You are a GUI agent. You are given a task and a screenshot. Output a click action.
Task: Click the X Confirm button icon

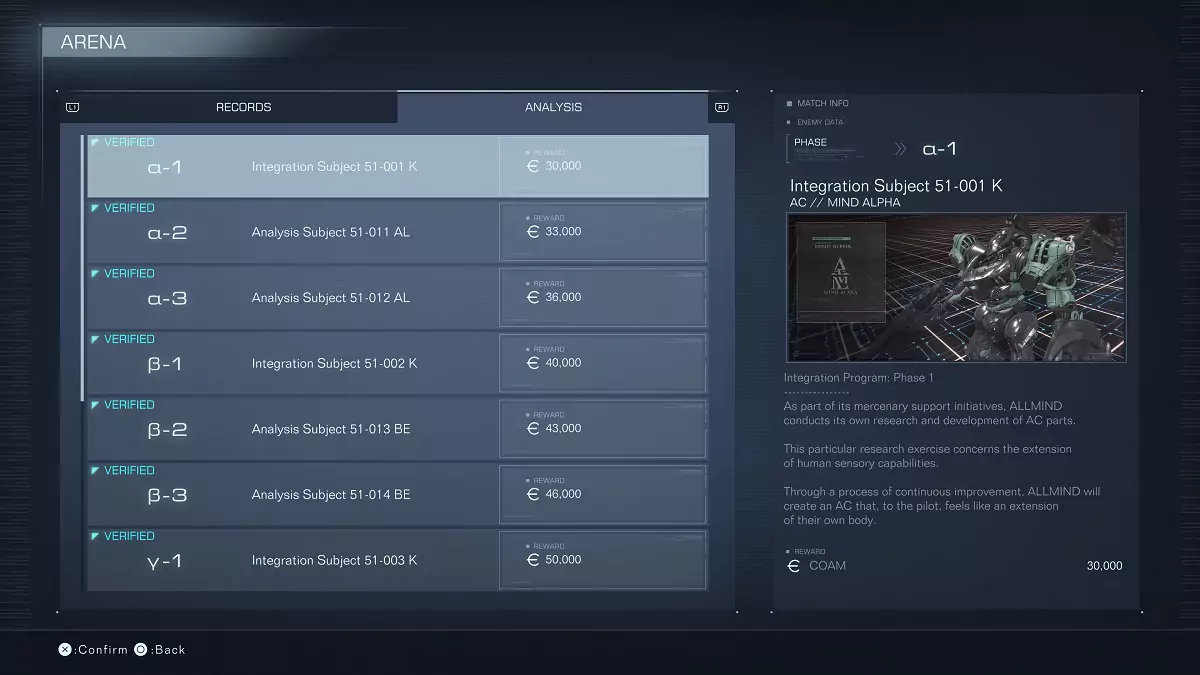65,650
